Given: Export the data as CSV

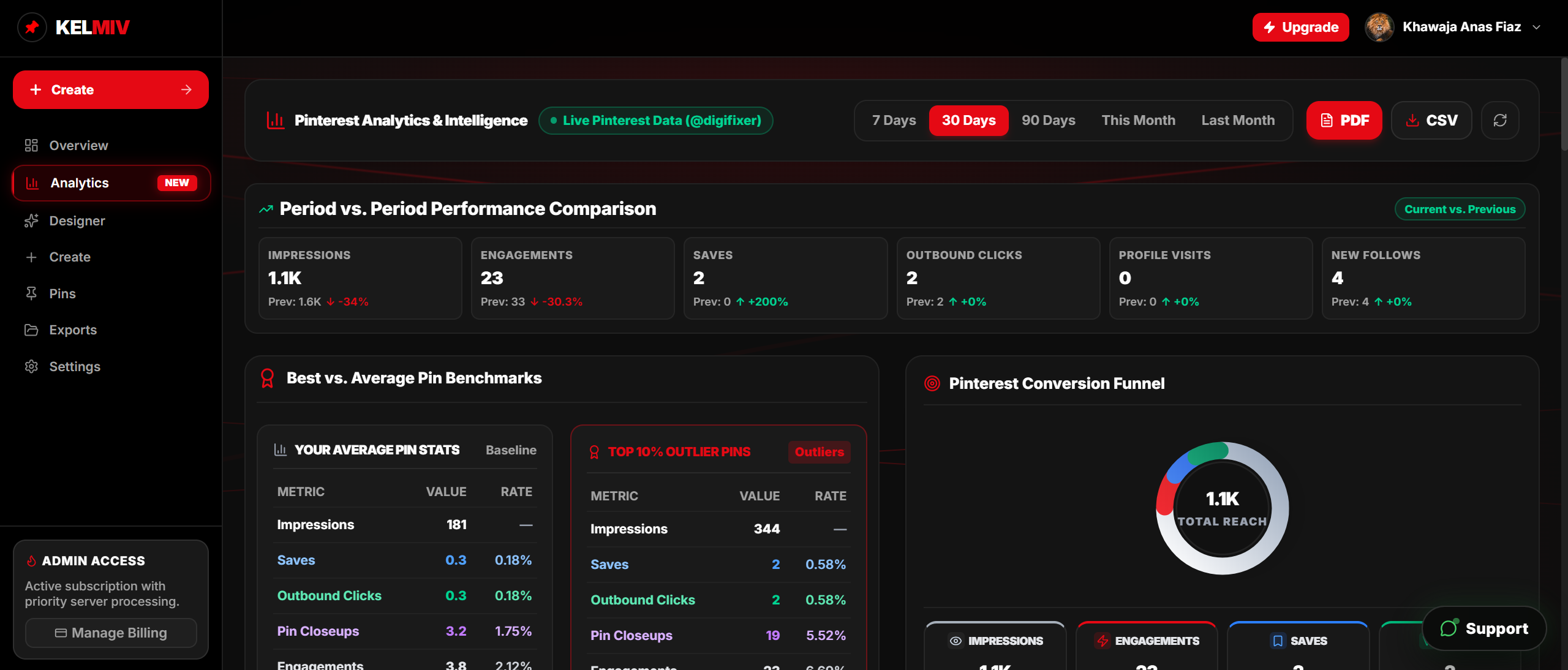Looking at the screenshot, I should pos(1431,121).
